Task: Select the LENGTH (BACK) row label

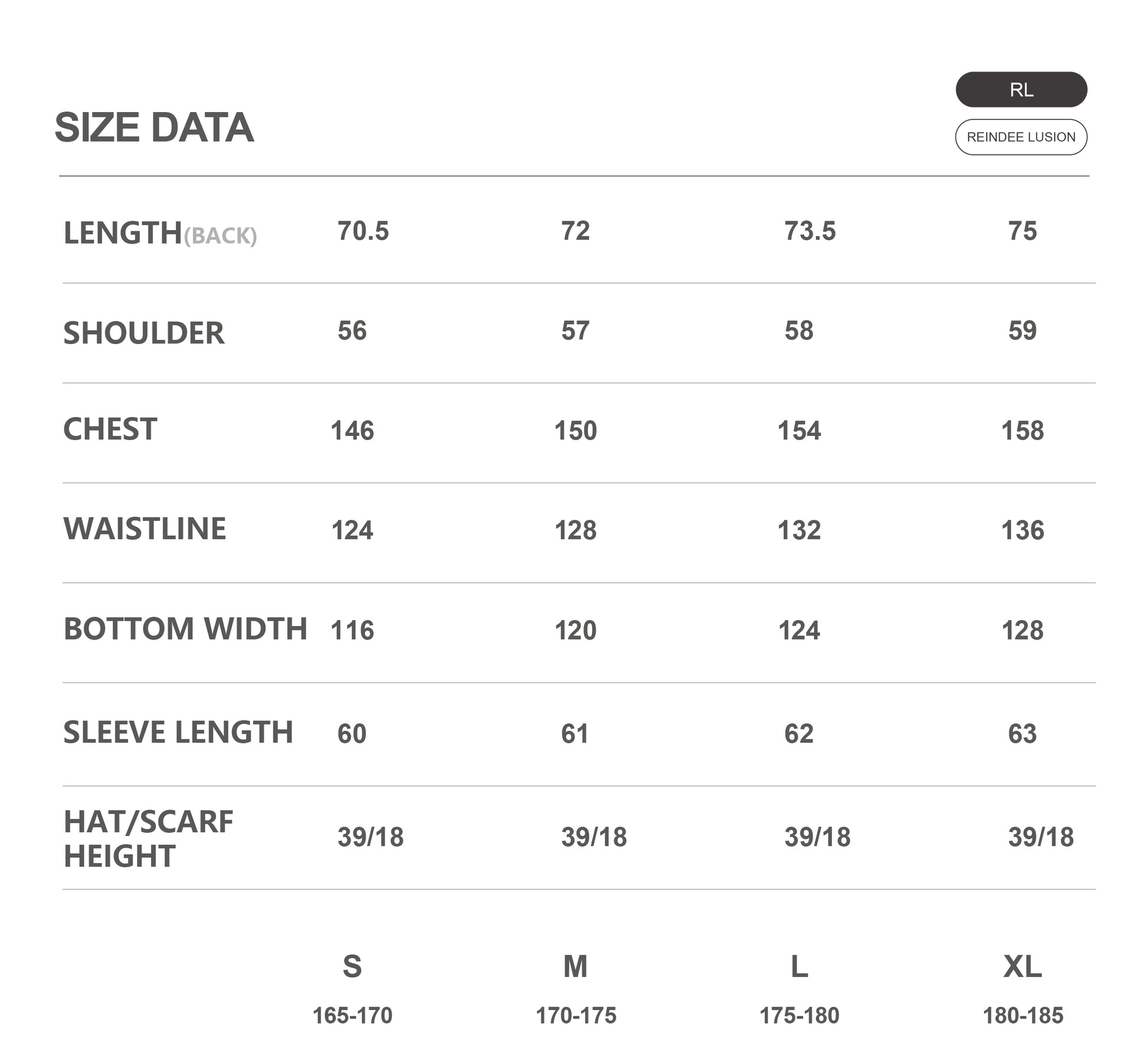Action: (x=160, y=233)
